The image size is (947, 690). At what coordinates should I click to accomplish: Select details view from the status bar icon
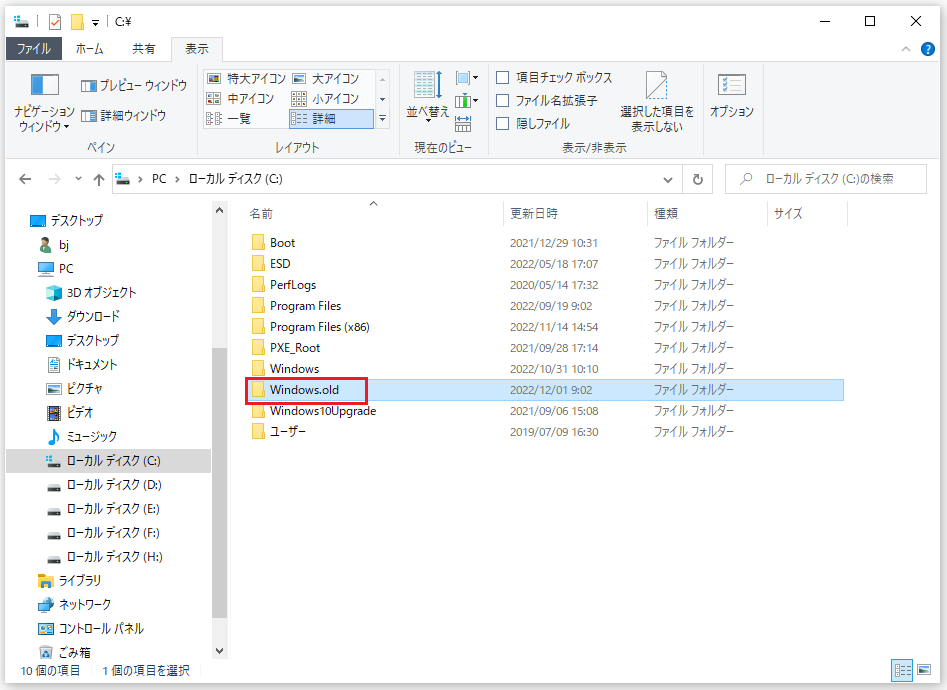903,670
